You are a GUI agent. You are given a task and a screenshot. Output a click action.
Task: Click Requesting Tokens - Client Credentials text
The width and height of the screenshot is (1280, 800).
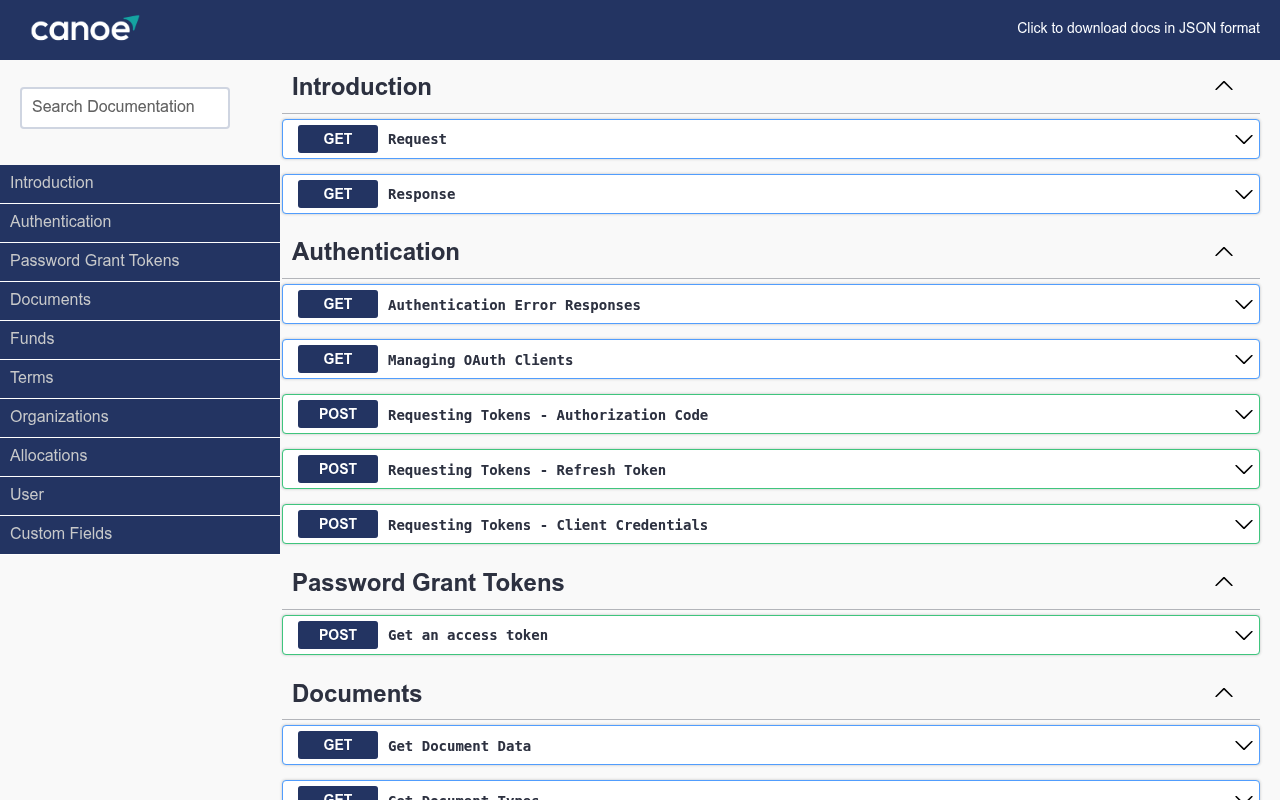tap(548, 525)
